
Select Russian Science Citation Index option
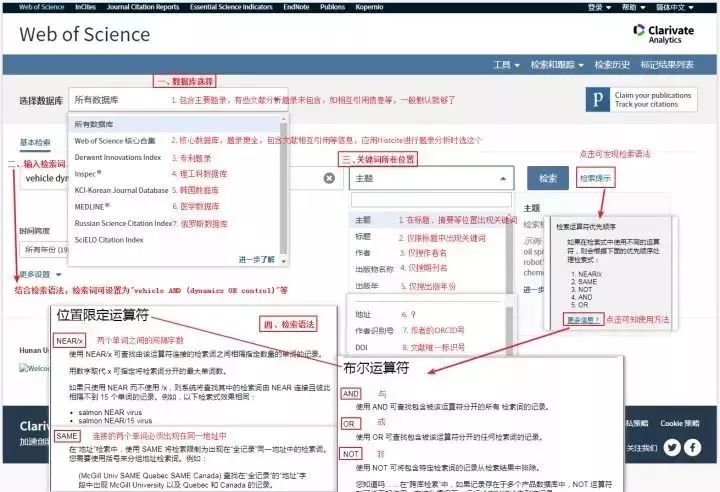tap(123, 223)
